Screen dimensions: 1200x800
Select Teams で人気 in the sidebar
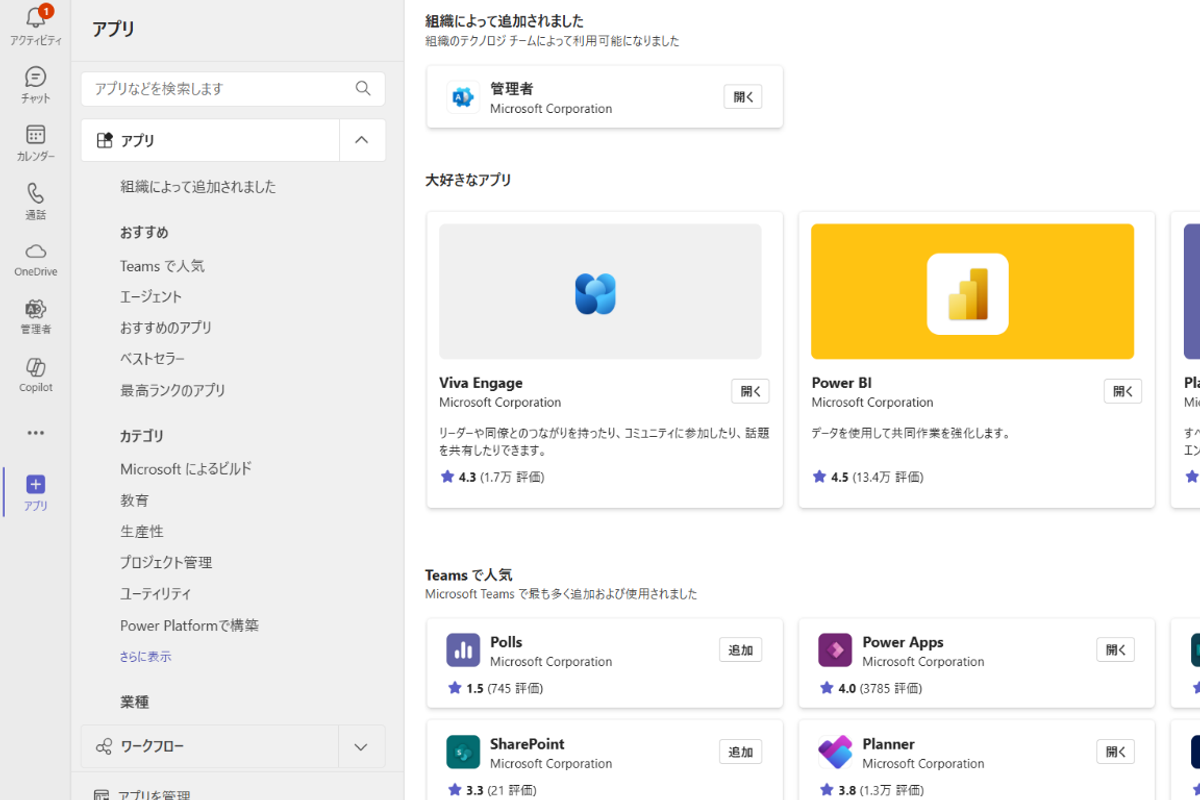point(162,266)
